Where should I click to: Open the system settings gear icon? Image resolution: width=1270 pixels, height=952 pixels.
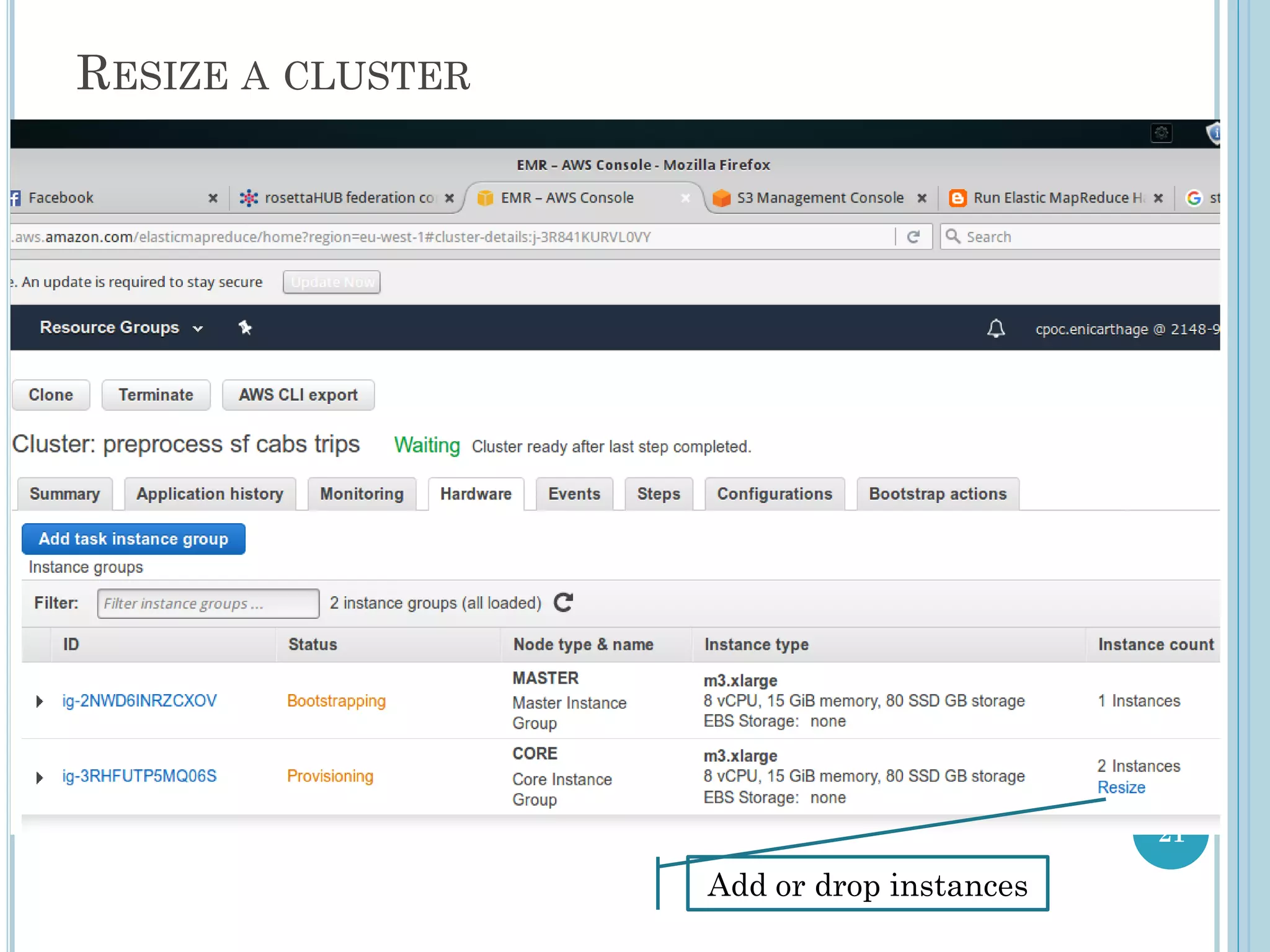pos(1161,133)
